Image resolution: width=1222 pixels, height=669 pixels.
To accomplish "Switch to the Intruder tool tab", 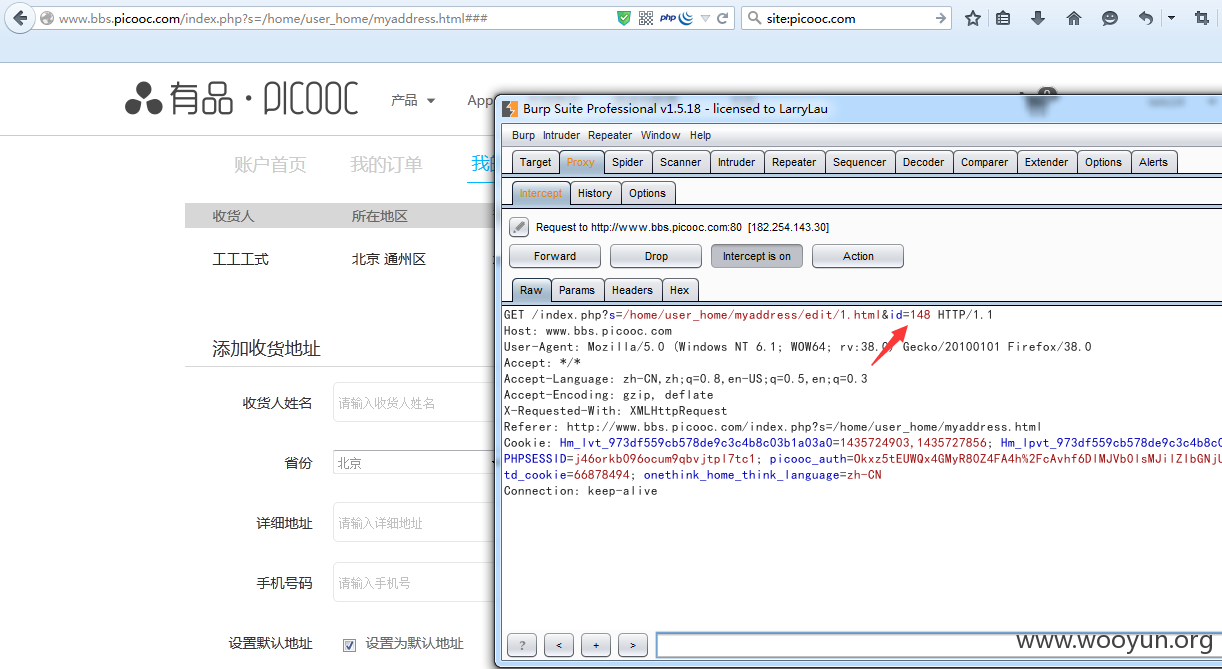I will [x=736, y=162].
